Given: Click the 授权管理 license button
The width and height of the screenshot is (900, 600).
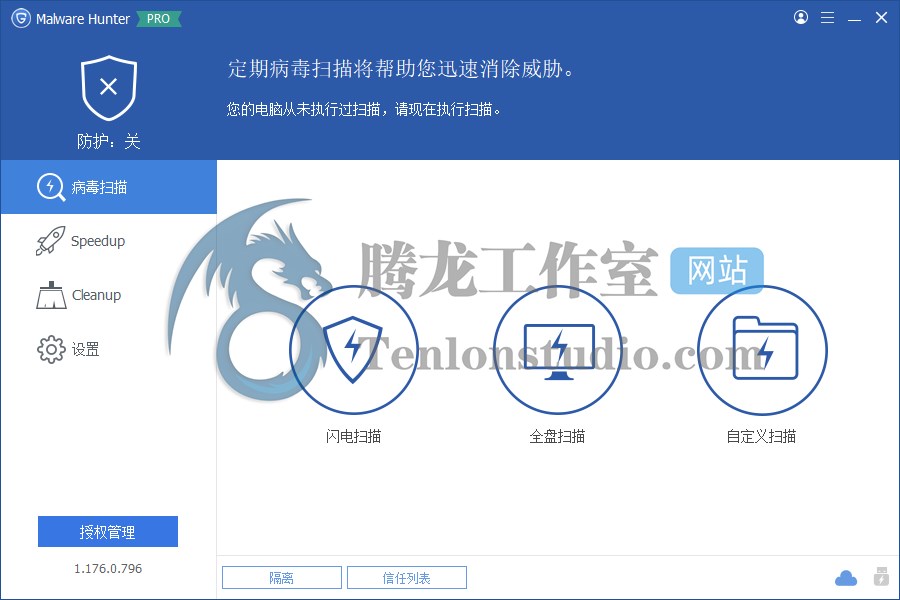Looking at the screenshot, I should pos(108,532).
